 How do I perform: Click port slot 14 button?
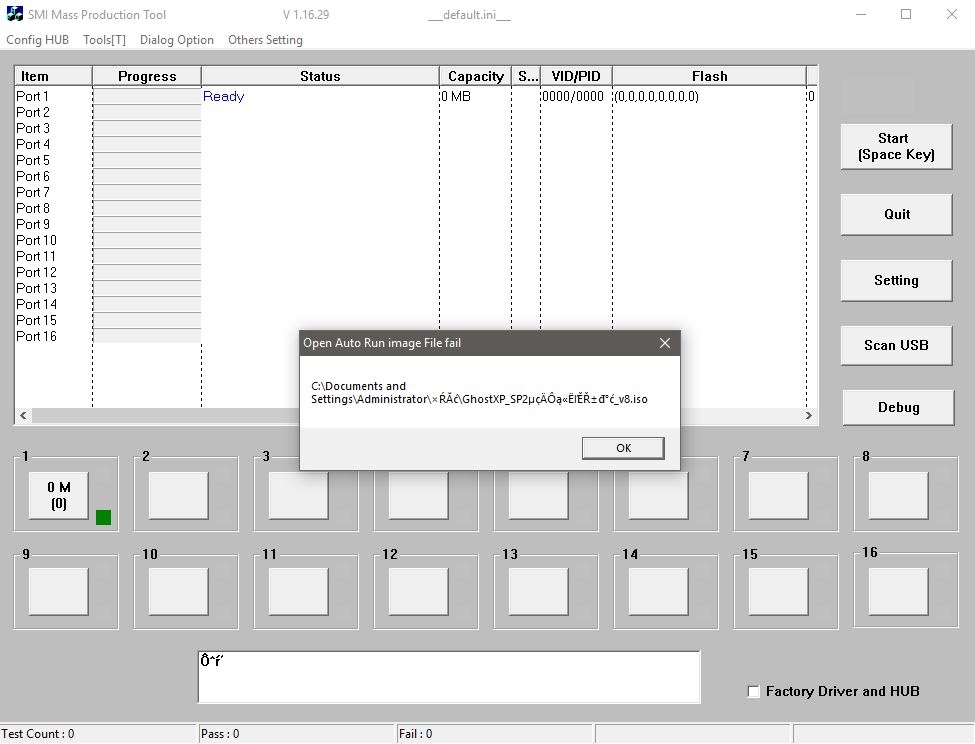[658, 591]
